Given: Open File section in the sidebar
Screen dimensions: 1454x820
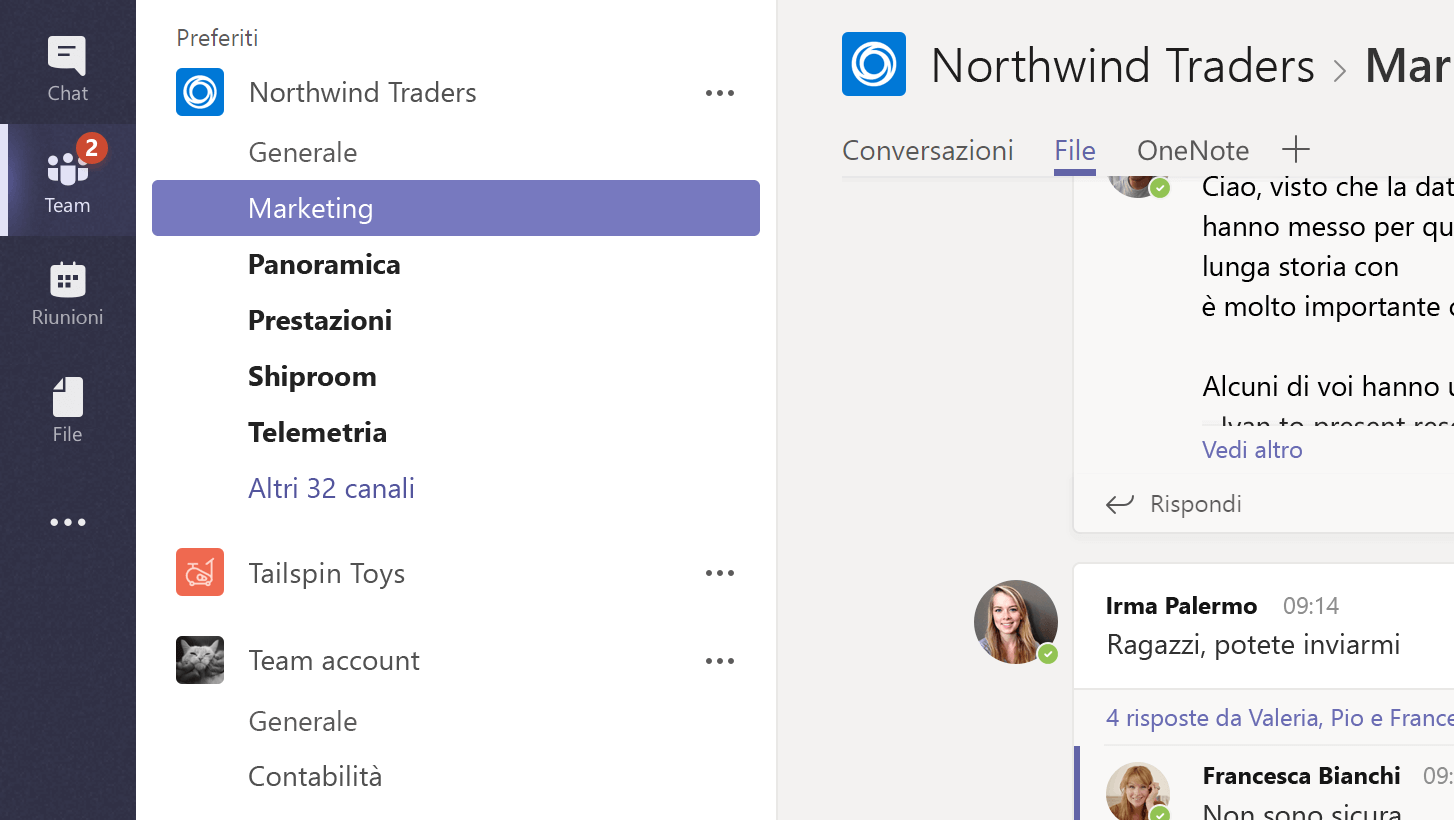Looking at the screenshot, I should (67, 409).
